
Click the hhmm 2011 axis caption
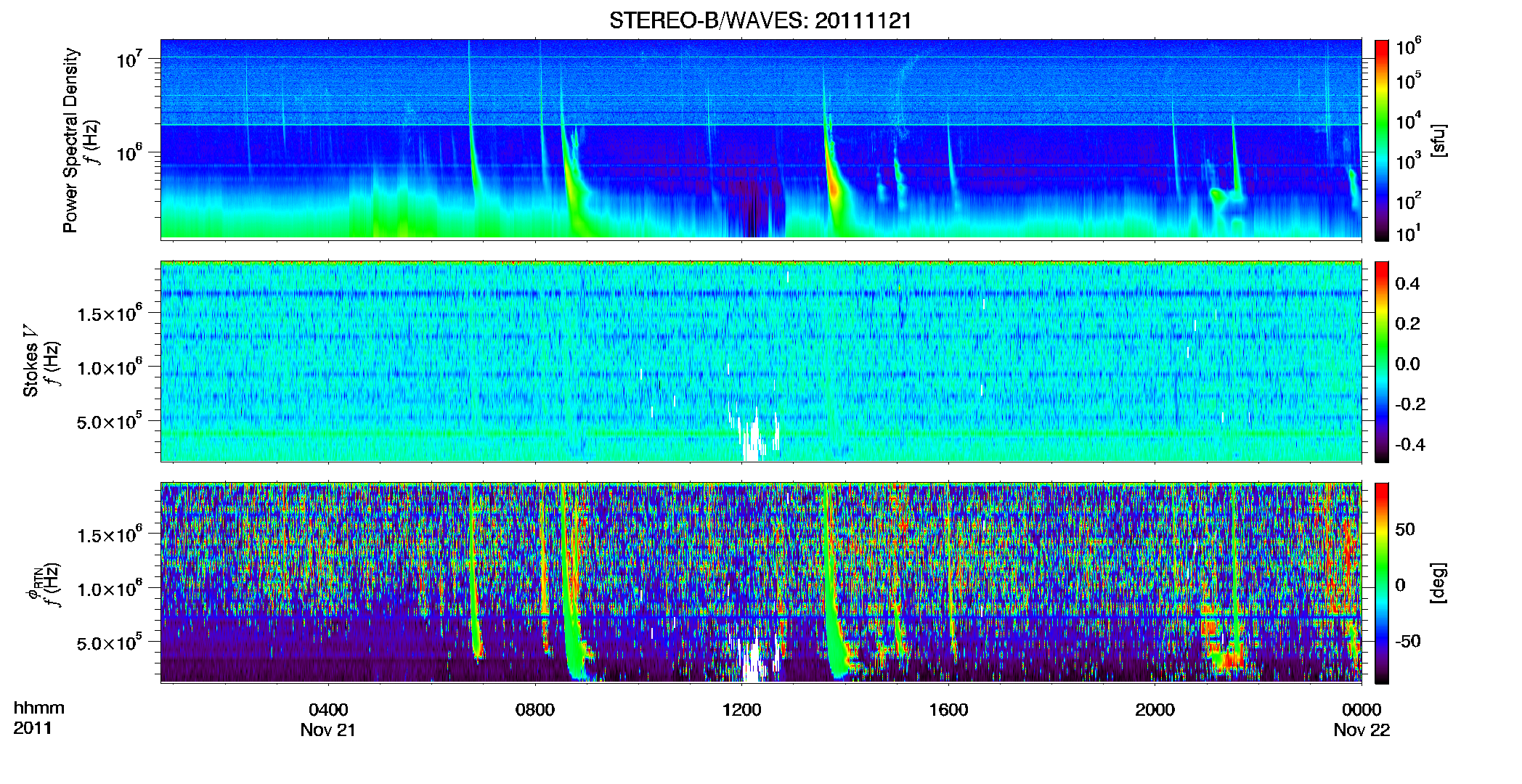38,718
